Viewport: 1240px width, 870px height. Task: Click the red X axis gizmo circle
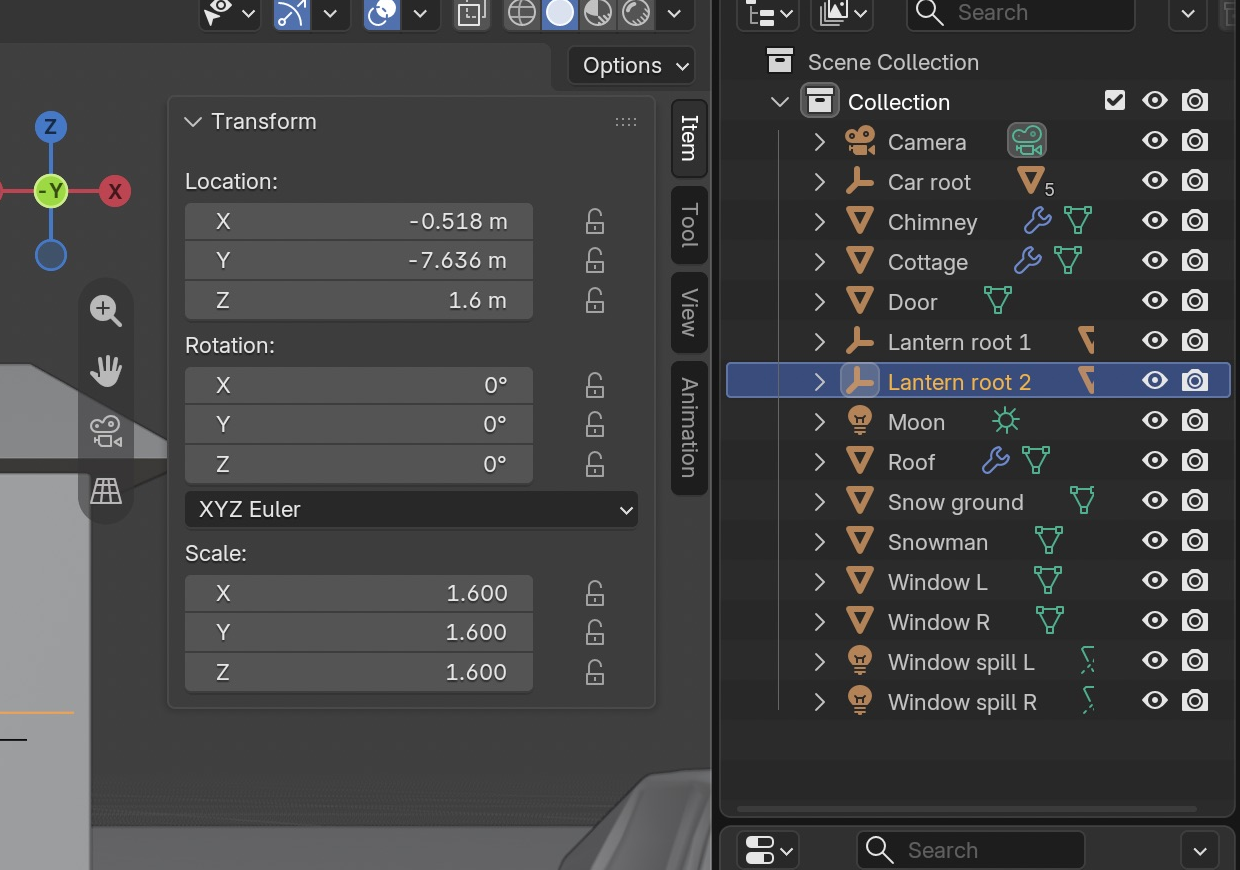(x=115, y=191)
